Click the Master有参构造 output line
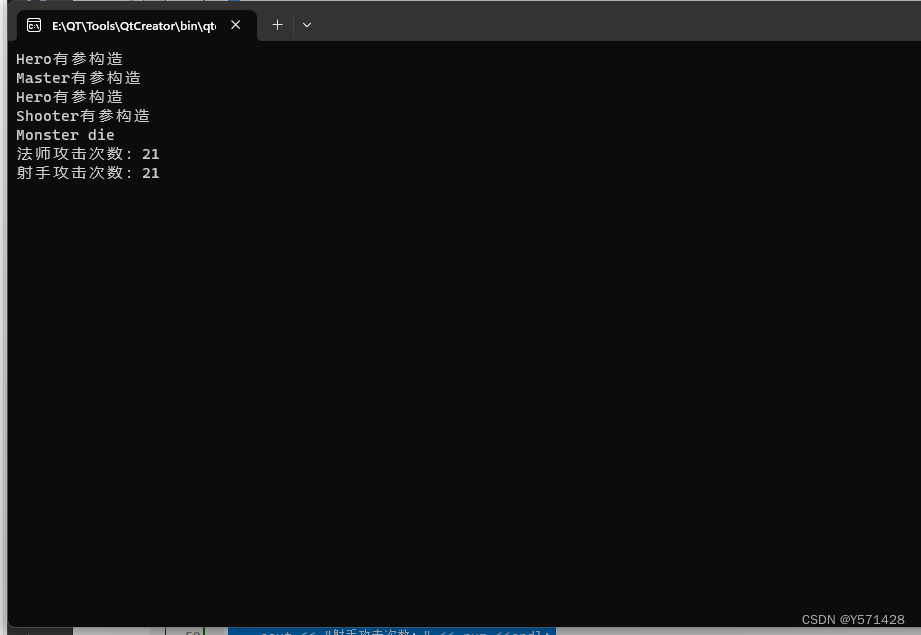The height and width of the screenshot is (635, 921). pos(78,77)
